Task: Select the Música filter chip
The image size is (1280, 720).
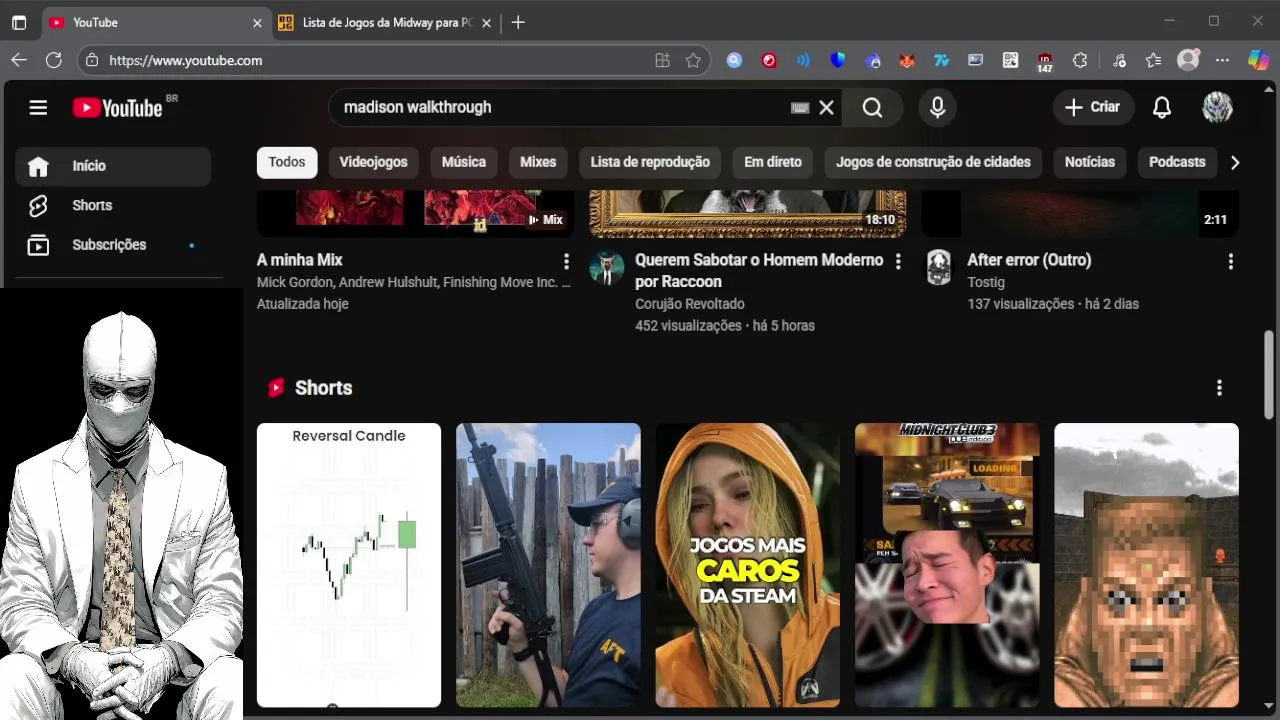Action: coord(464,162)
